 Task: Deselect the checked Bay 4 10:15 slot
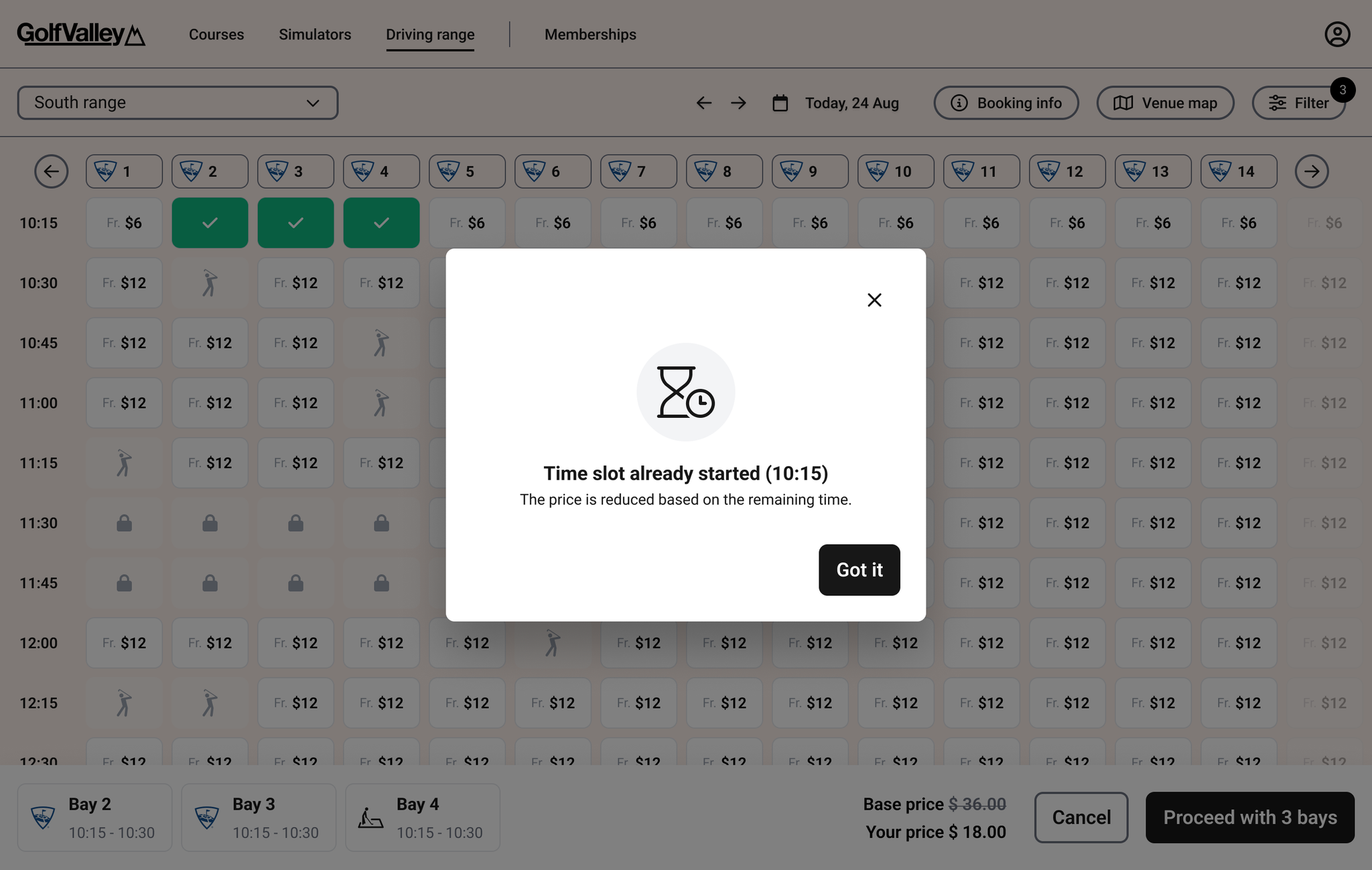tap(381, 223)
